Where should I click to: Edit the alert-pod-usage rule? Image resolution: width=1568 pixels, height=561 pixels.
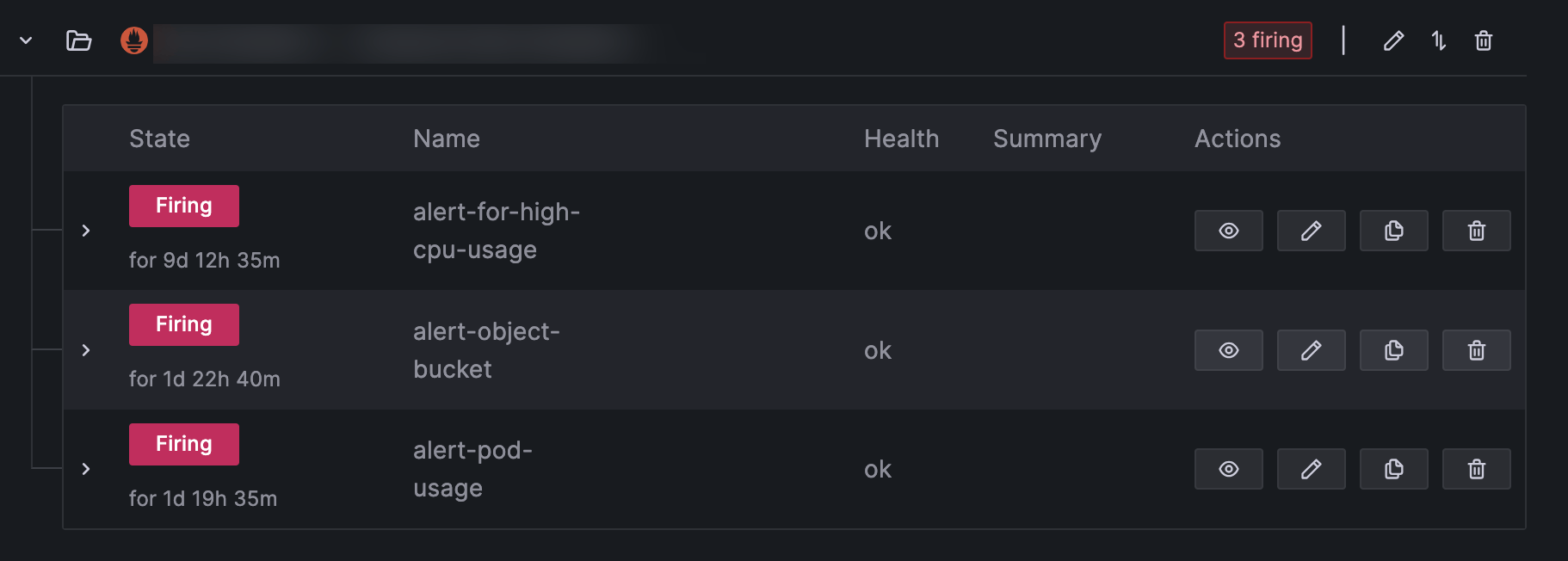point(1311,469)
